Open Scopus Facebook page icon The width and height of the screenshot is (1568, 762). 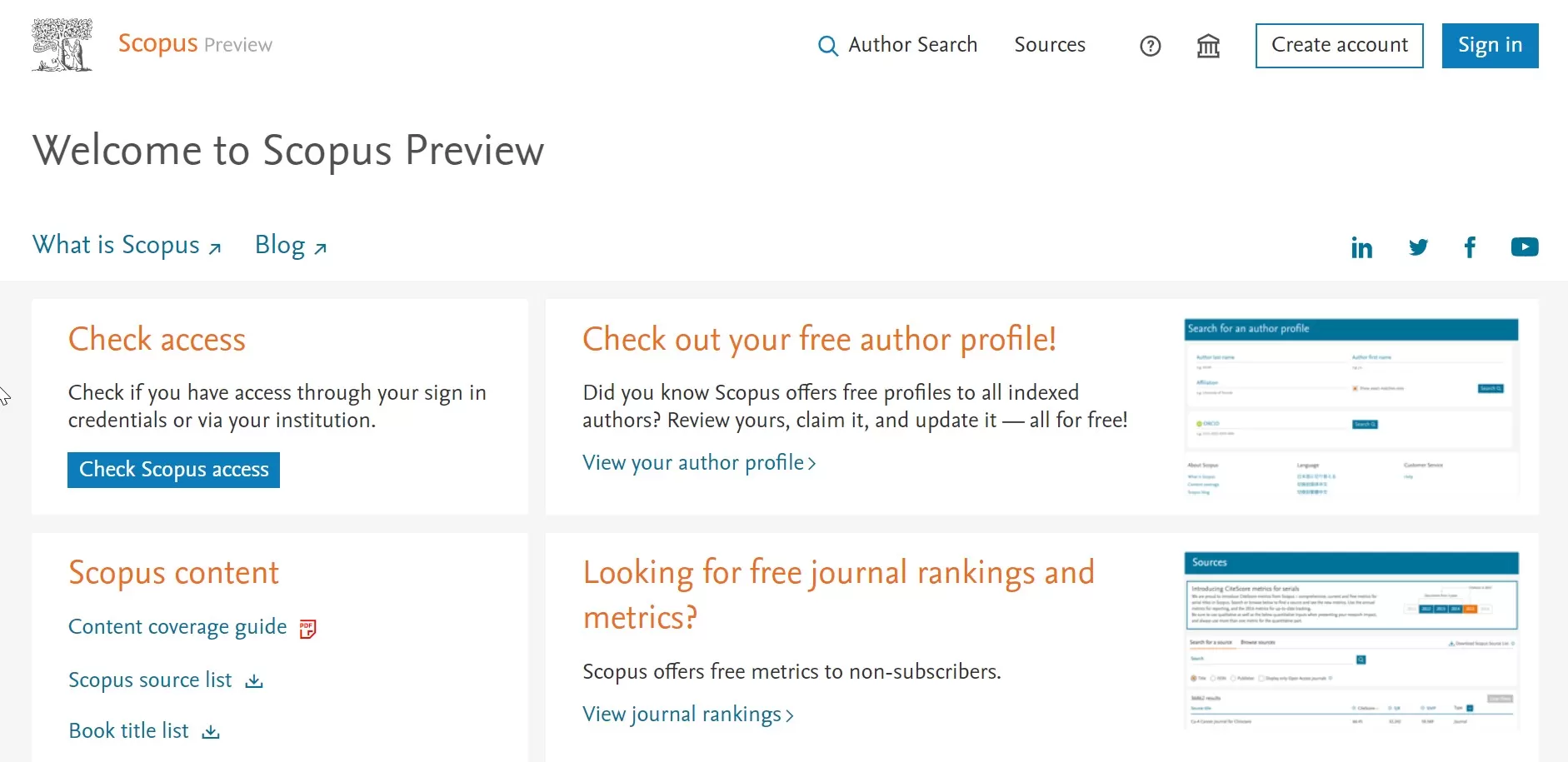pyautogui.click(x=1471, y=247)
